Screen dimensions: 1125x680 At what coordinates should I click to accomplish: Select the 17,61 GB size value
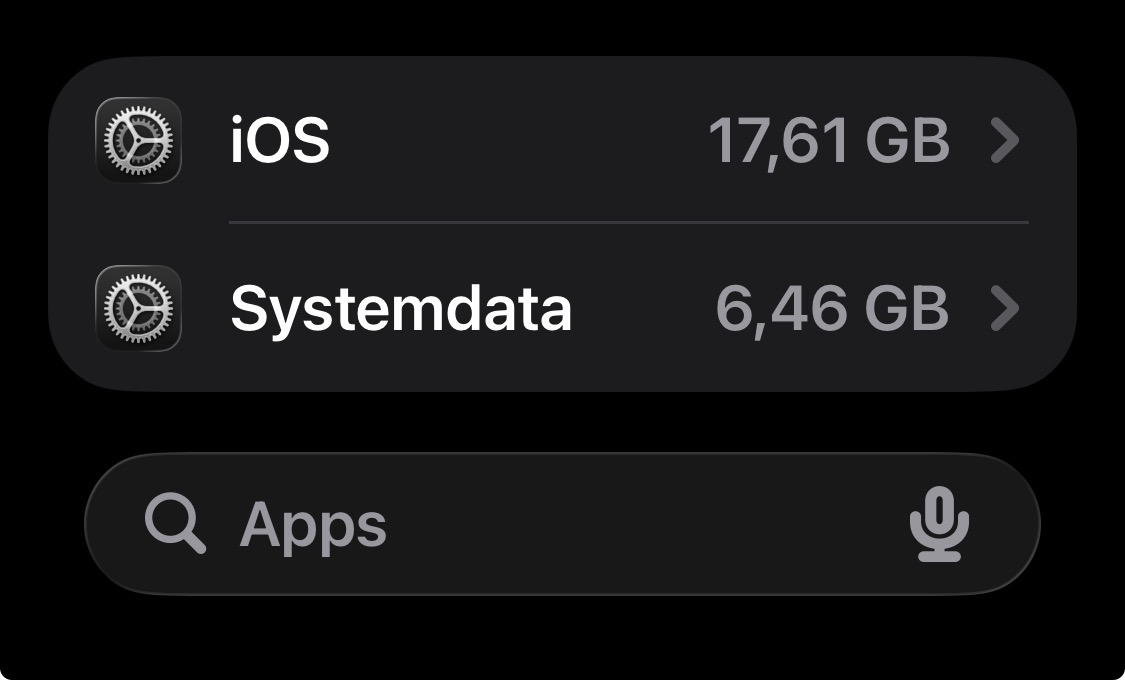point(829,141)
